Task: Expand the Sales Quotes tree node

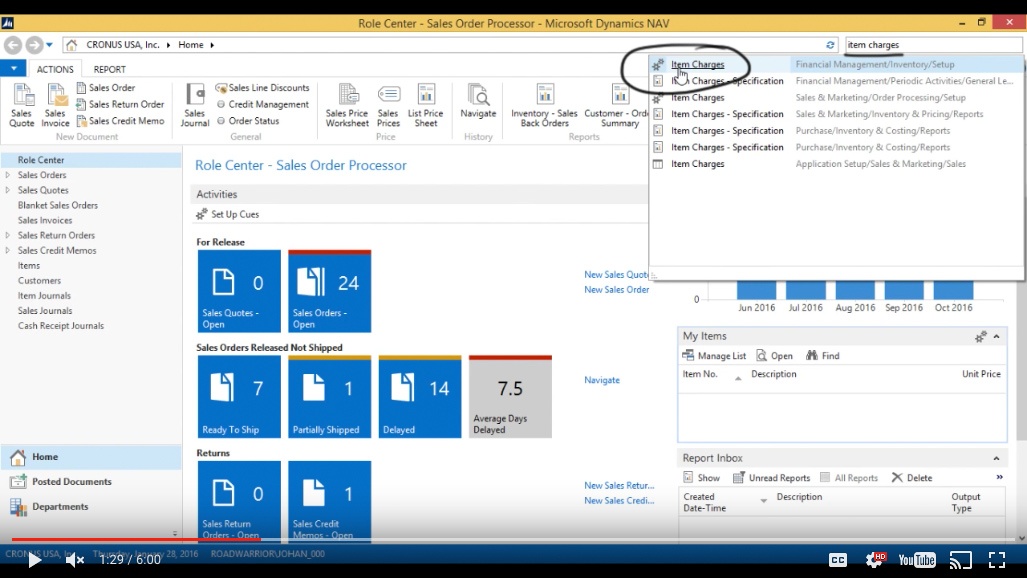Action: [8, 190]
